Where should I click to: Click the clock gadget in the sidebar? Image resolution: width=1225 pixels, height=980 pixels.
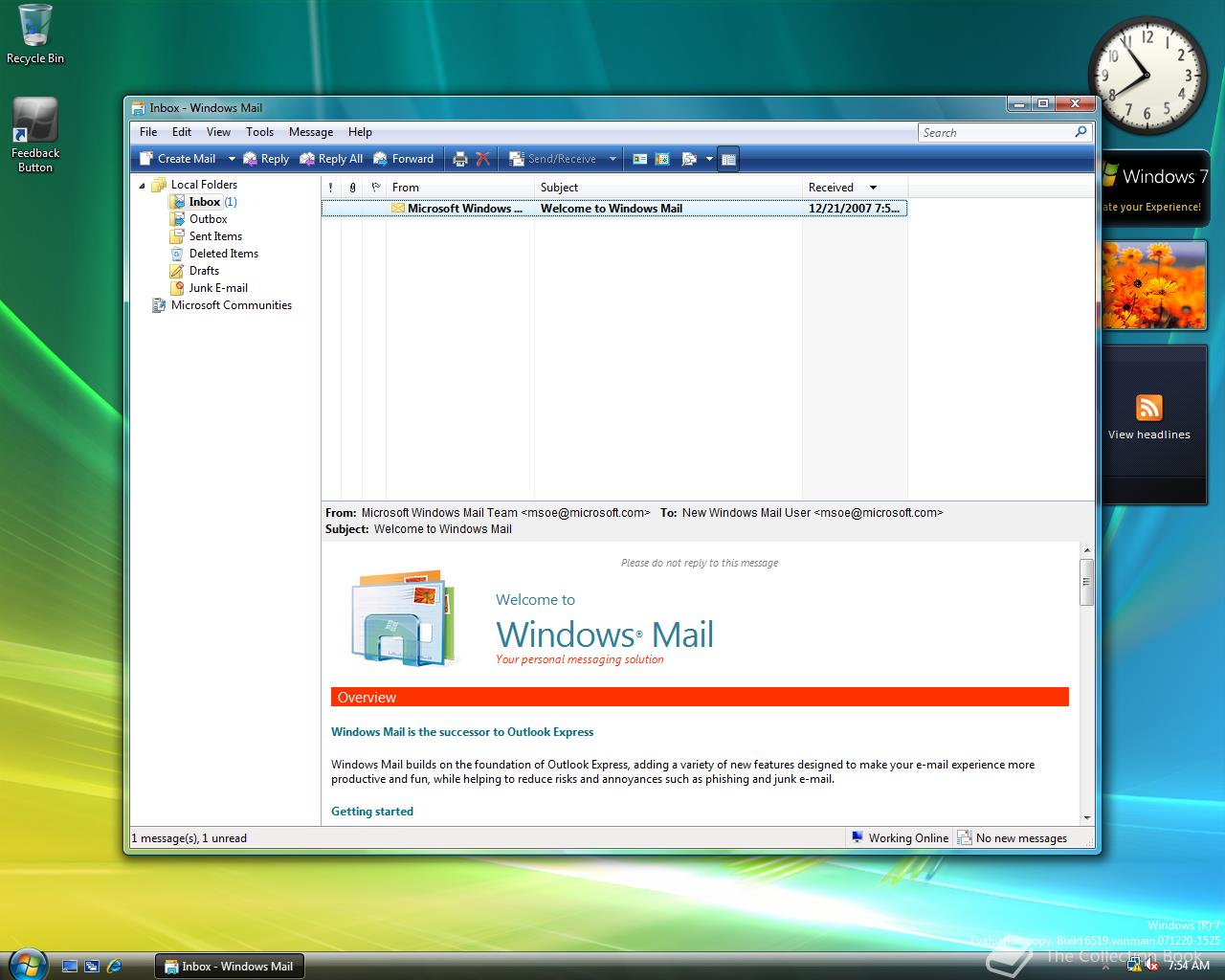(1147, 75)
